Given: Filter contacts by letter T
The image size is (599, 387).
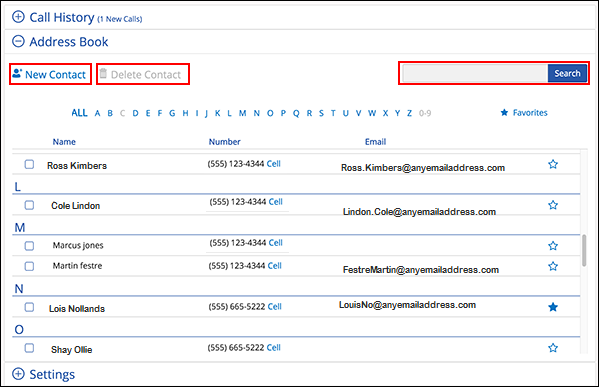Looking at the screenshot, I should (x=333, y=113).
